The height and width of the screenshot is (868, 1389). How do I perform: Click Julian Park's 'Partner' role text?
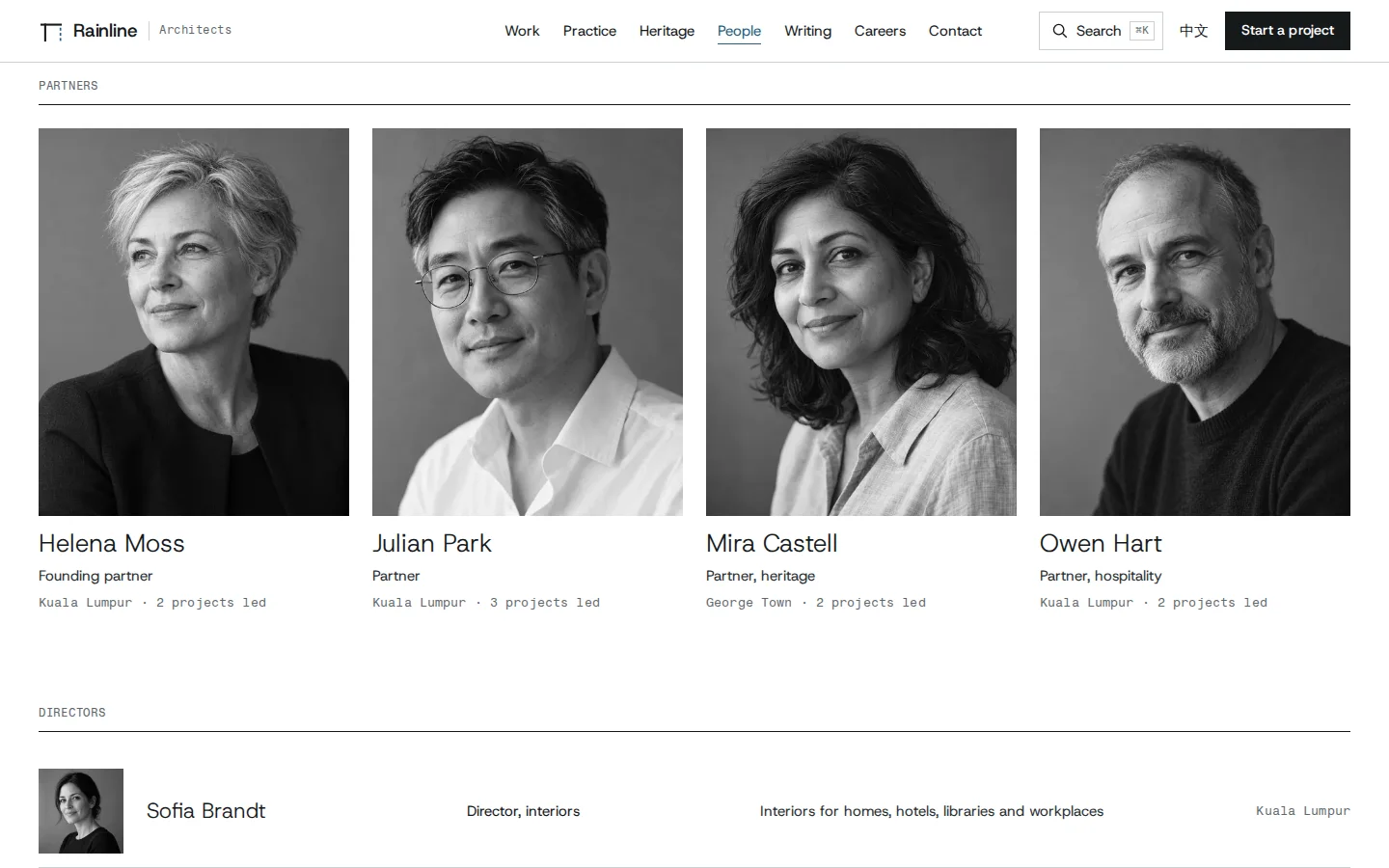pos(396,576)
